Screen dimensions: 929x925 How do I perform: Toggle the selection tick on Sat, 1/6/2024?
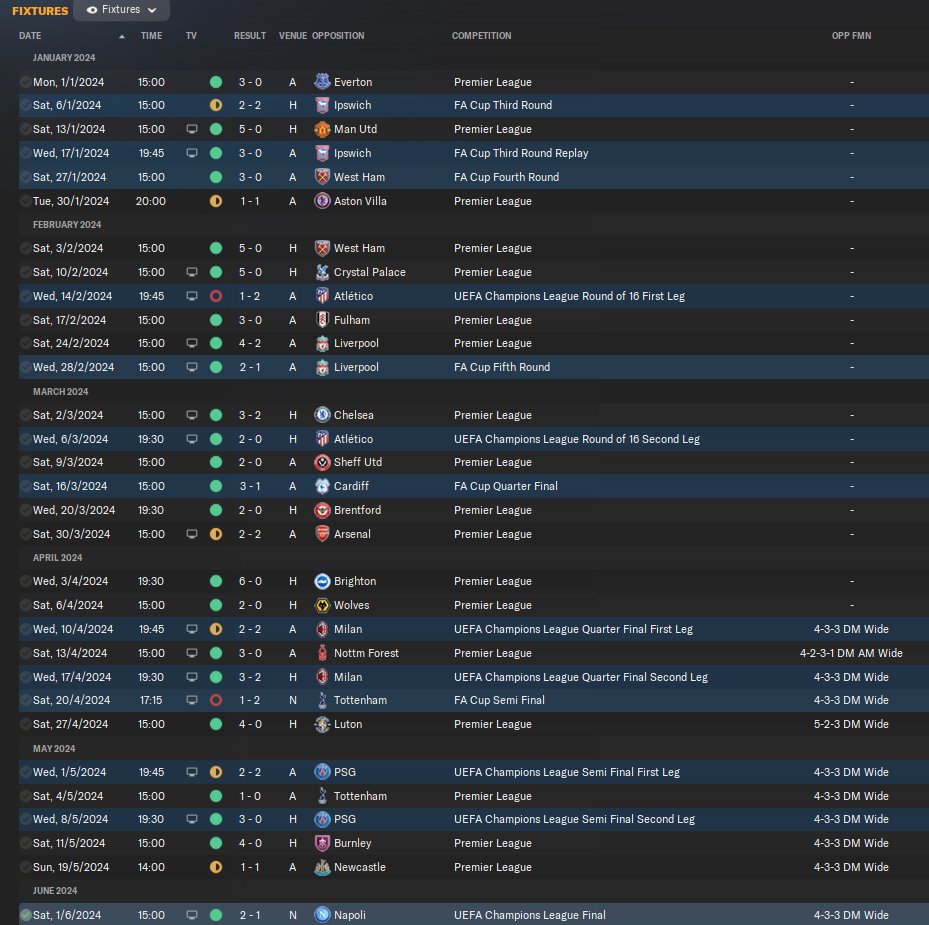[x=25, y=915]
